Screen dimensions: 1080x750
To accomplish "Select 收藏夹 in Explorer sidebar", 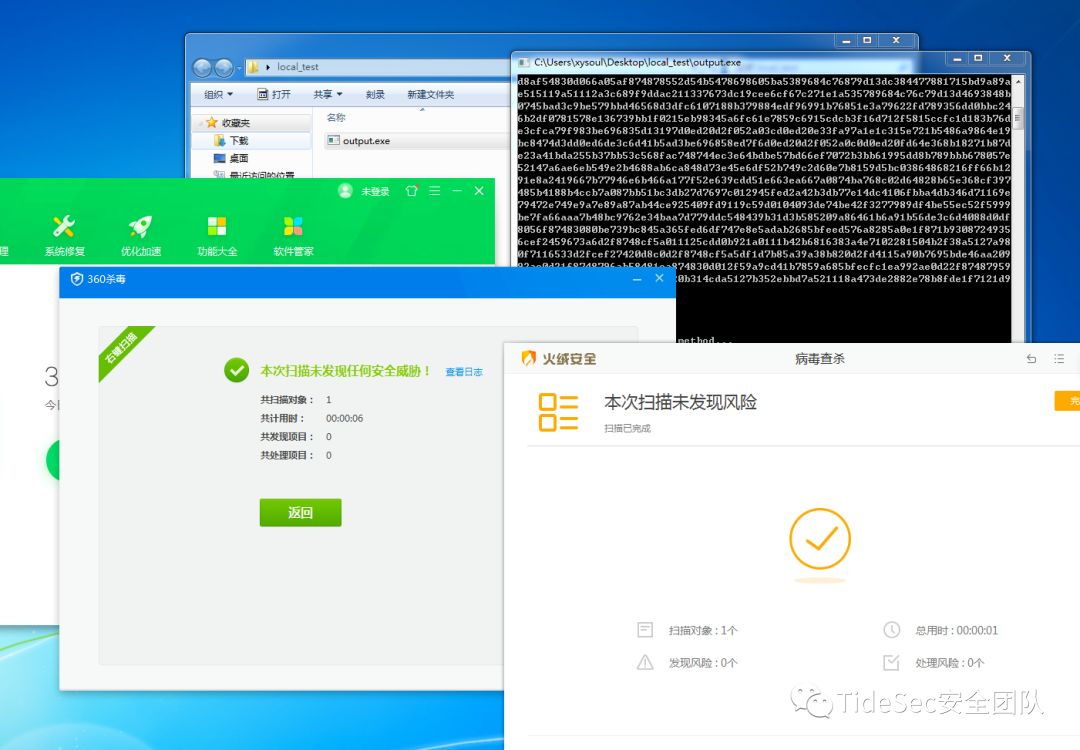I will [x=236, y=123].
